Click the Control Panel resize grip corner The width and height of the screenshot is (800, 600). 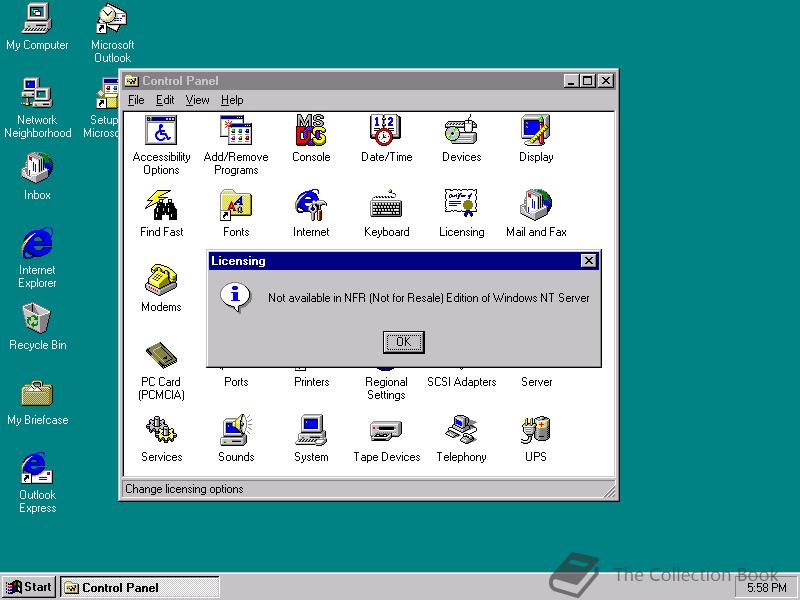click(x=609, y=491)
